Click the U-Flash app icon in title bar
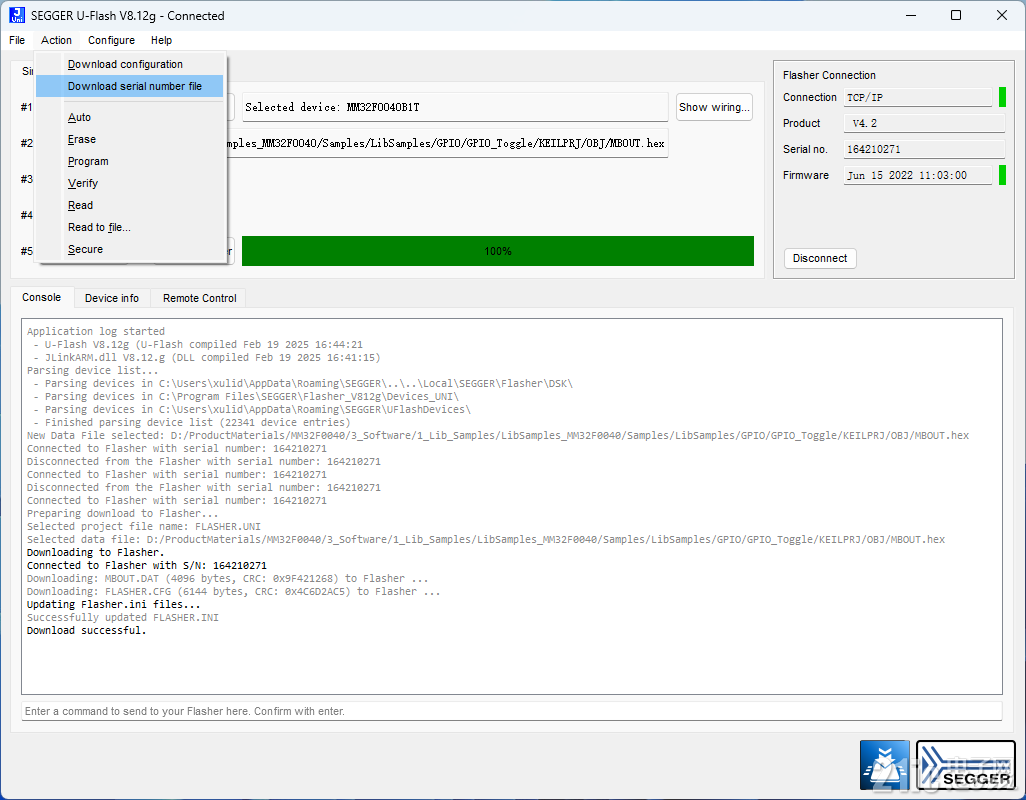 [x=17, y=15]
